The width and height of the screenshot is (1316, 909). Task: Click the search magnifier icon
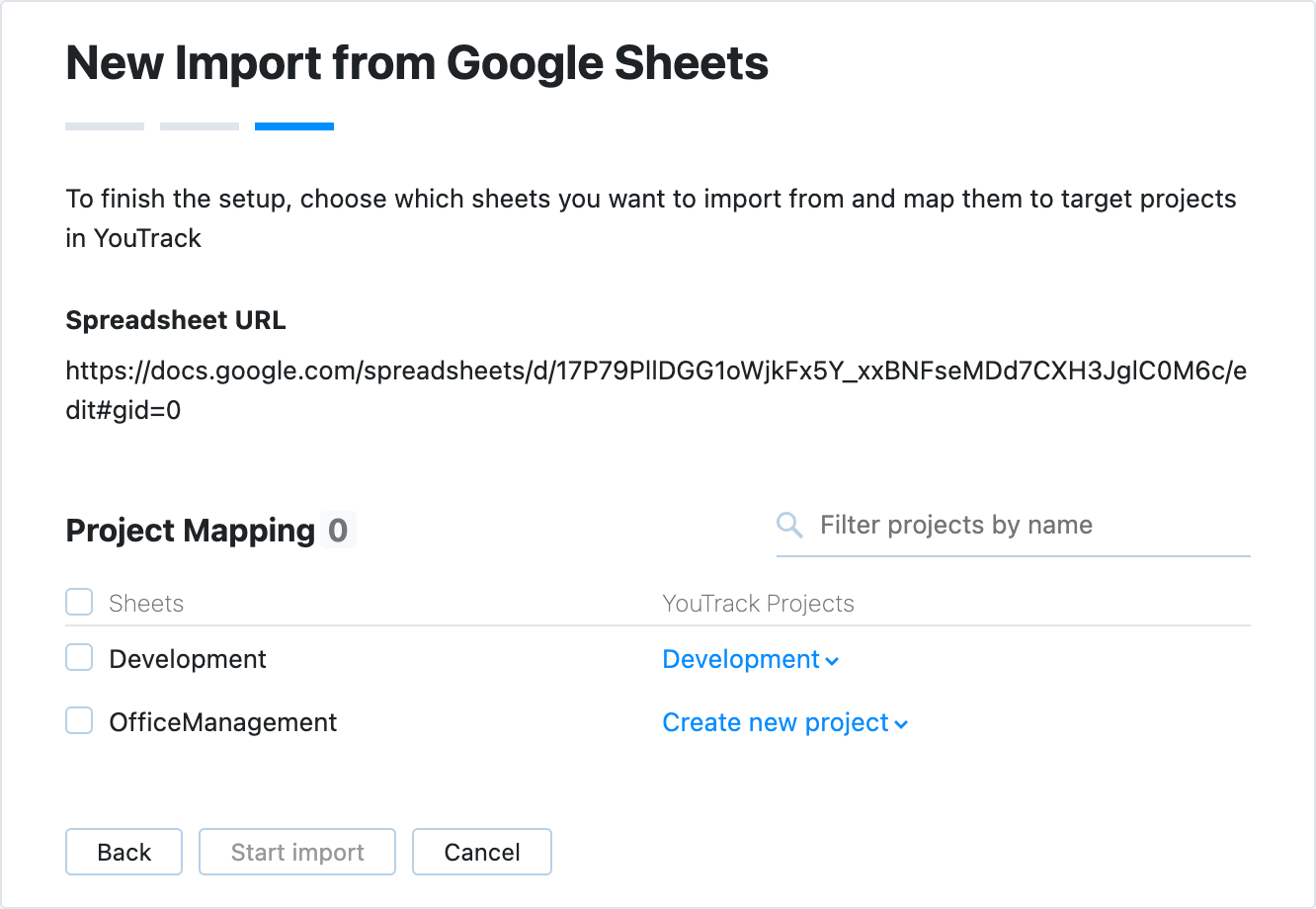click(x=789, y=525)
